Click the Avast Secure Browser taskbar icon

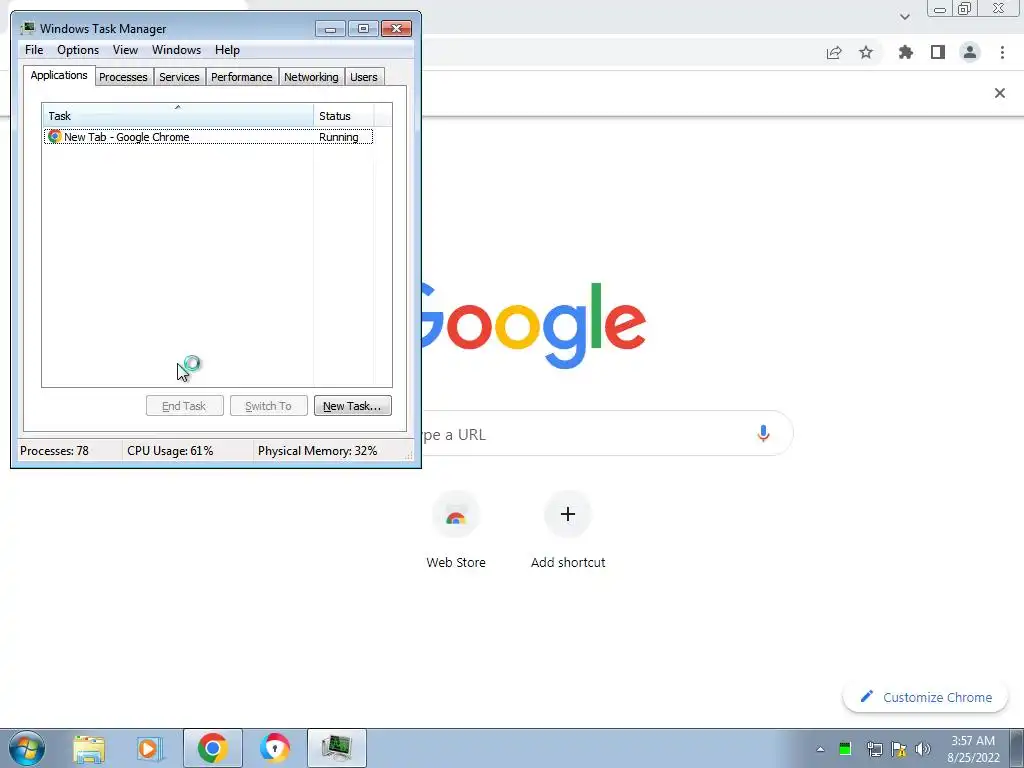click(x=274, y=749)
